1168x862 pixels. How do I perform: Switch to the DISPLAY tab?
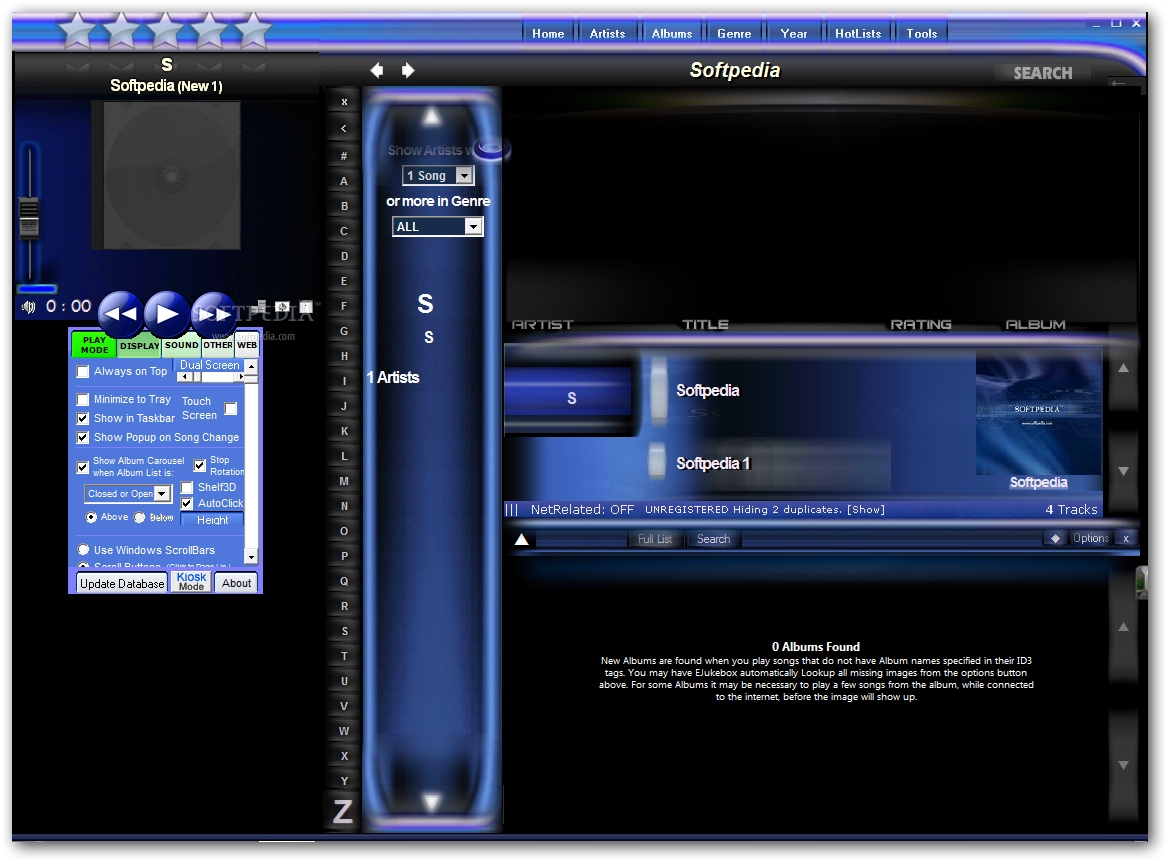coord(139,346)
